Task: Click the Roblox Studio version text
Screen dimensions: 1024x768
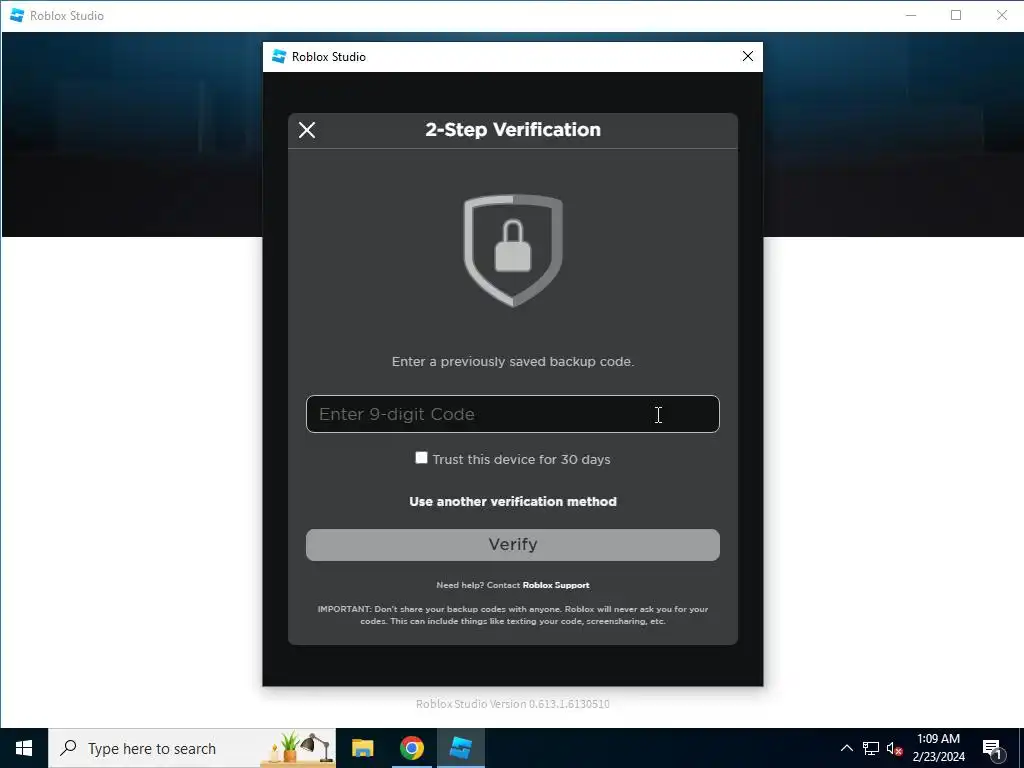Action: point(513,704)
